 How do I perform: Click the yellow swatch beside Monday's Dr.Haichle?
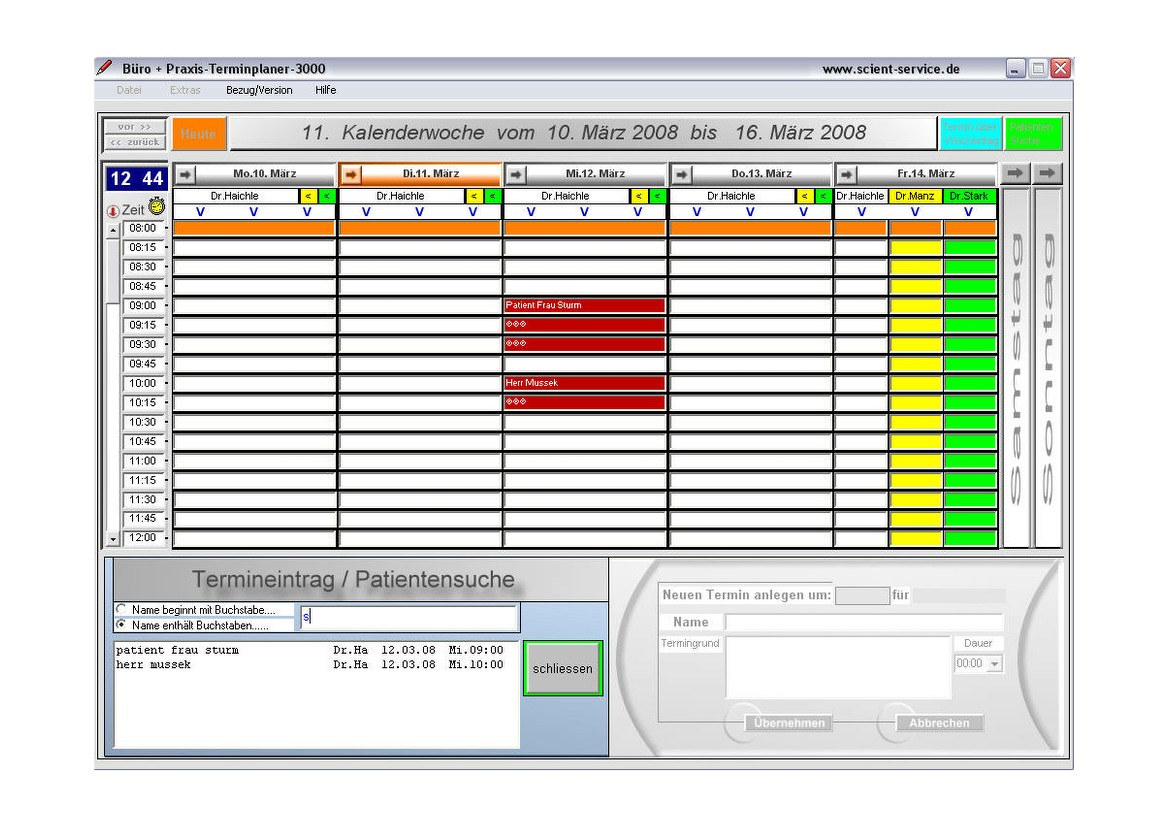click(x=308, y=196)
